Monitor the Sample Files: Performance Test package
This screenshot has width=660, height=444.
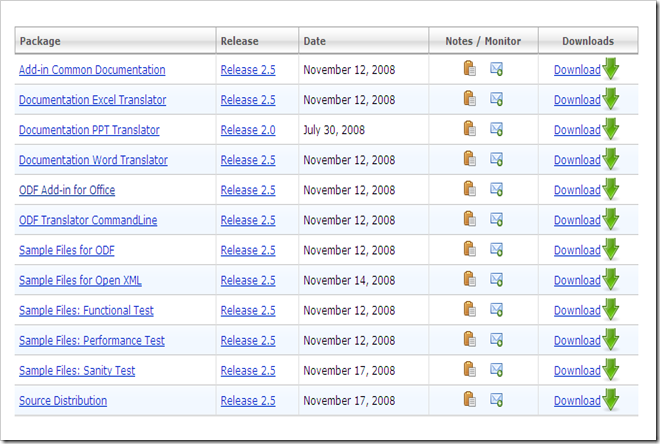point(496,340)
